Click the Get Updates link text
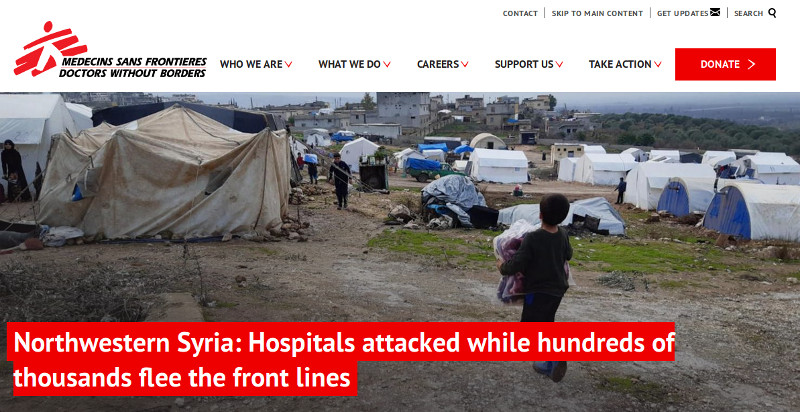The image size is (800, 412). coord(683,13)
